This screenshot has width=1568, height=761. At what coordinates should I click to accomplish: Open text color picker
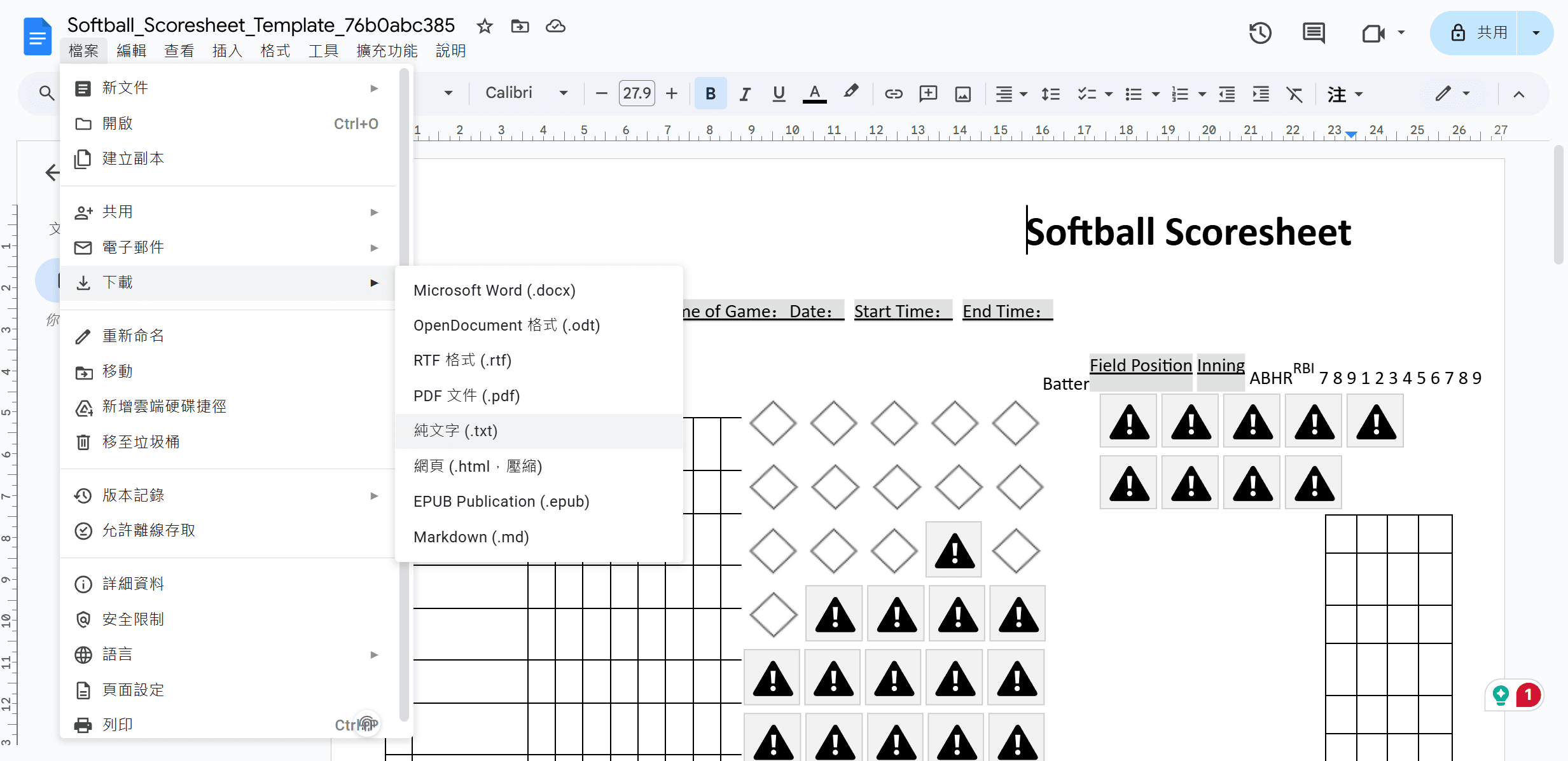coord(814,93)
